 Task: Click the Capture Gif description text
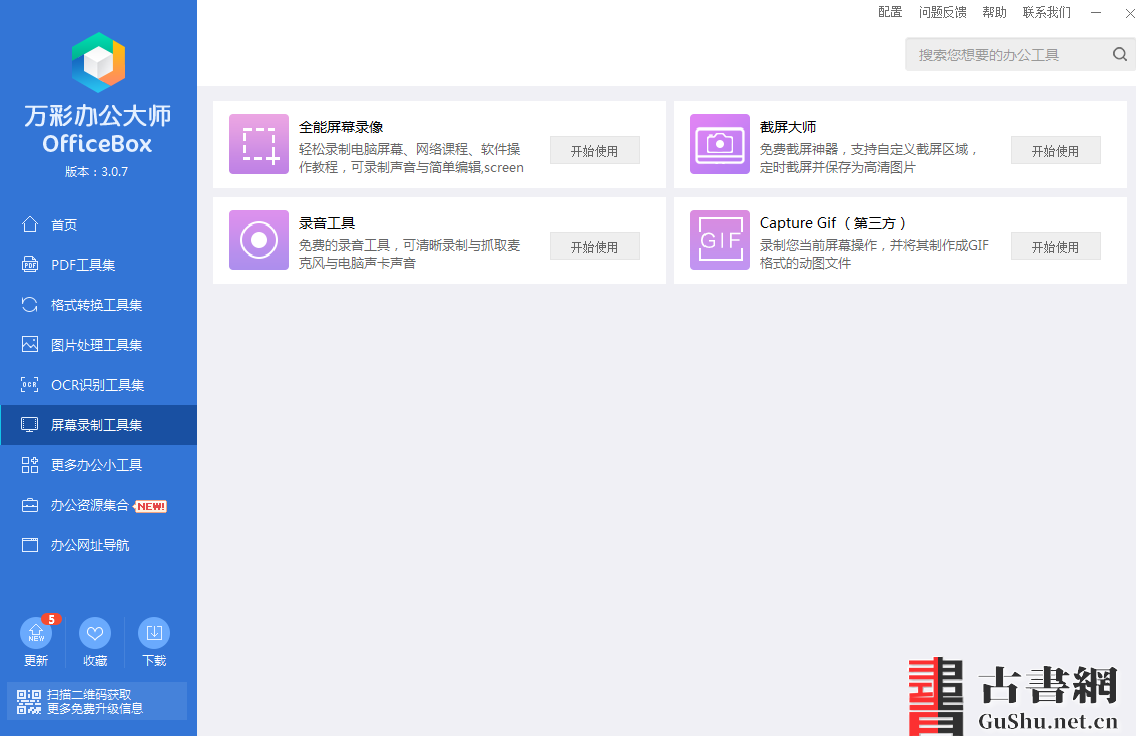[x=874, y=254]
